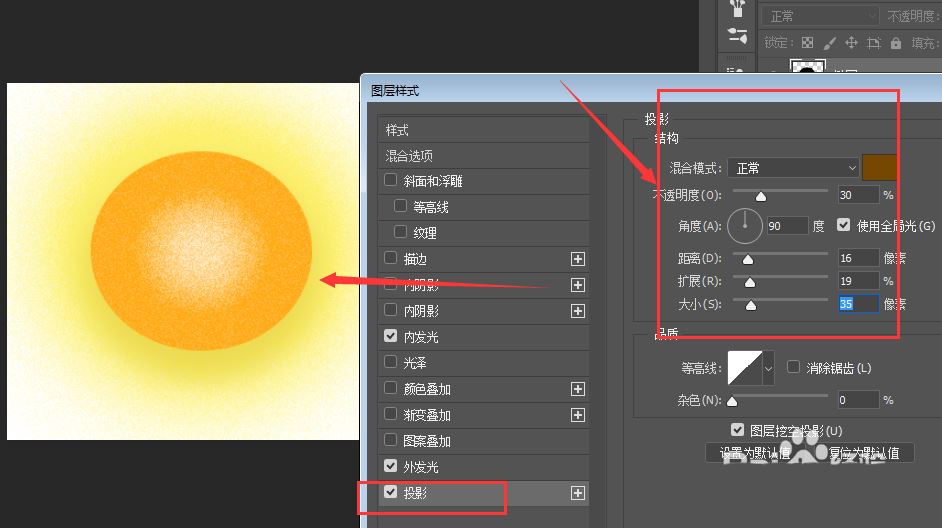The image size is (942, 528).
Task: Open the brown shadow color swatch
Action: (x=879, y=168)
